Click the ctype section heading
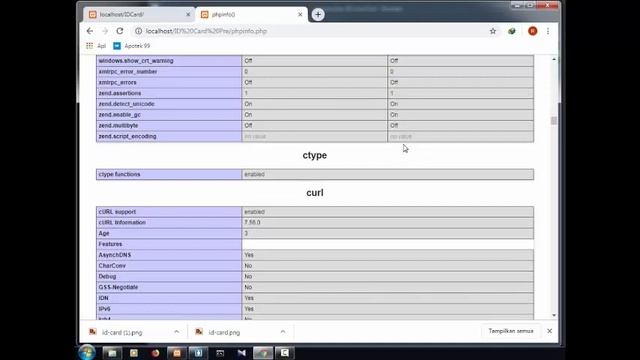The width and height of the screenshot is (640, 360). [315, 156]
